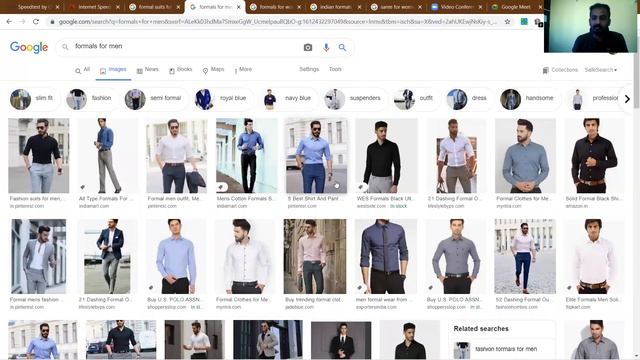Screen dimensions: 640x360
Task: Switch to the indian formals browser tab
Action: click(x=336, y=7)
